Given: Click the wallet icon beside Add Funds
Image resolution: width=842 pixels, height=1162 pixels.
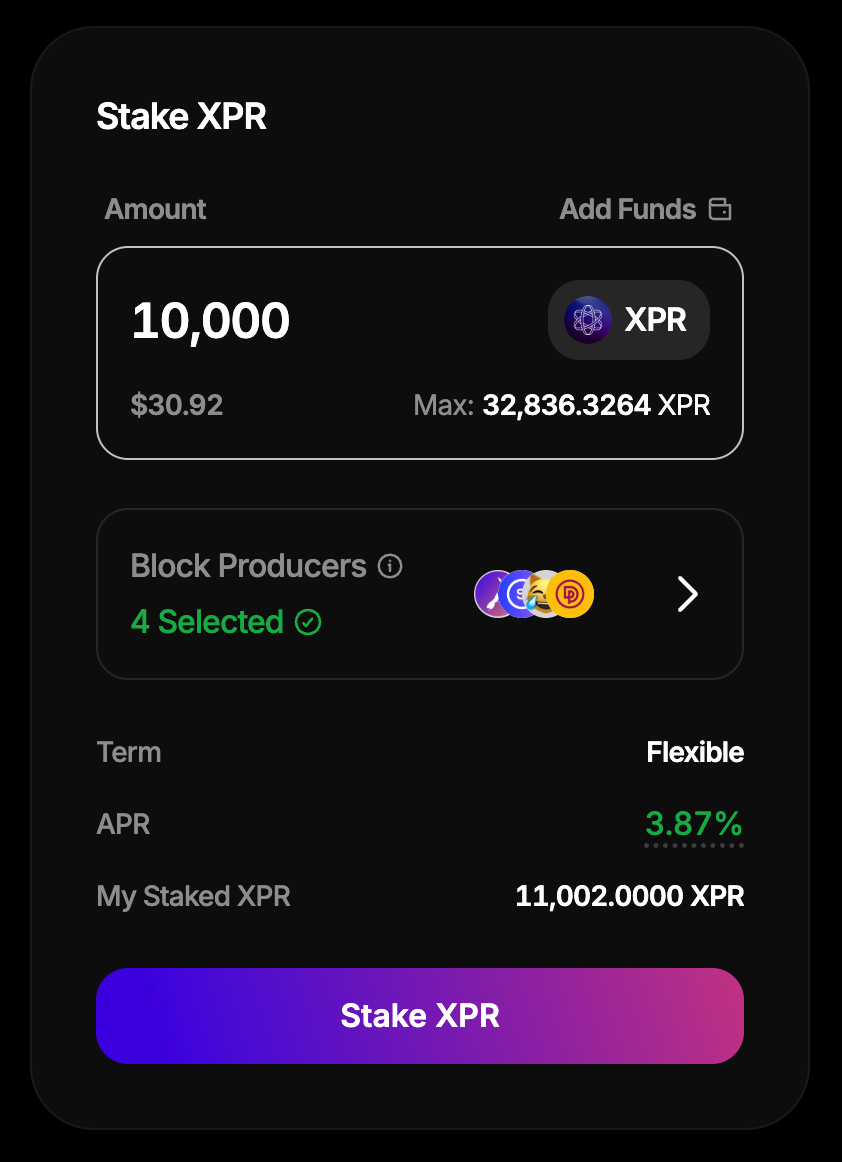Looking at the screenshot, I should point(720,209).
